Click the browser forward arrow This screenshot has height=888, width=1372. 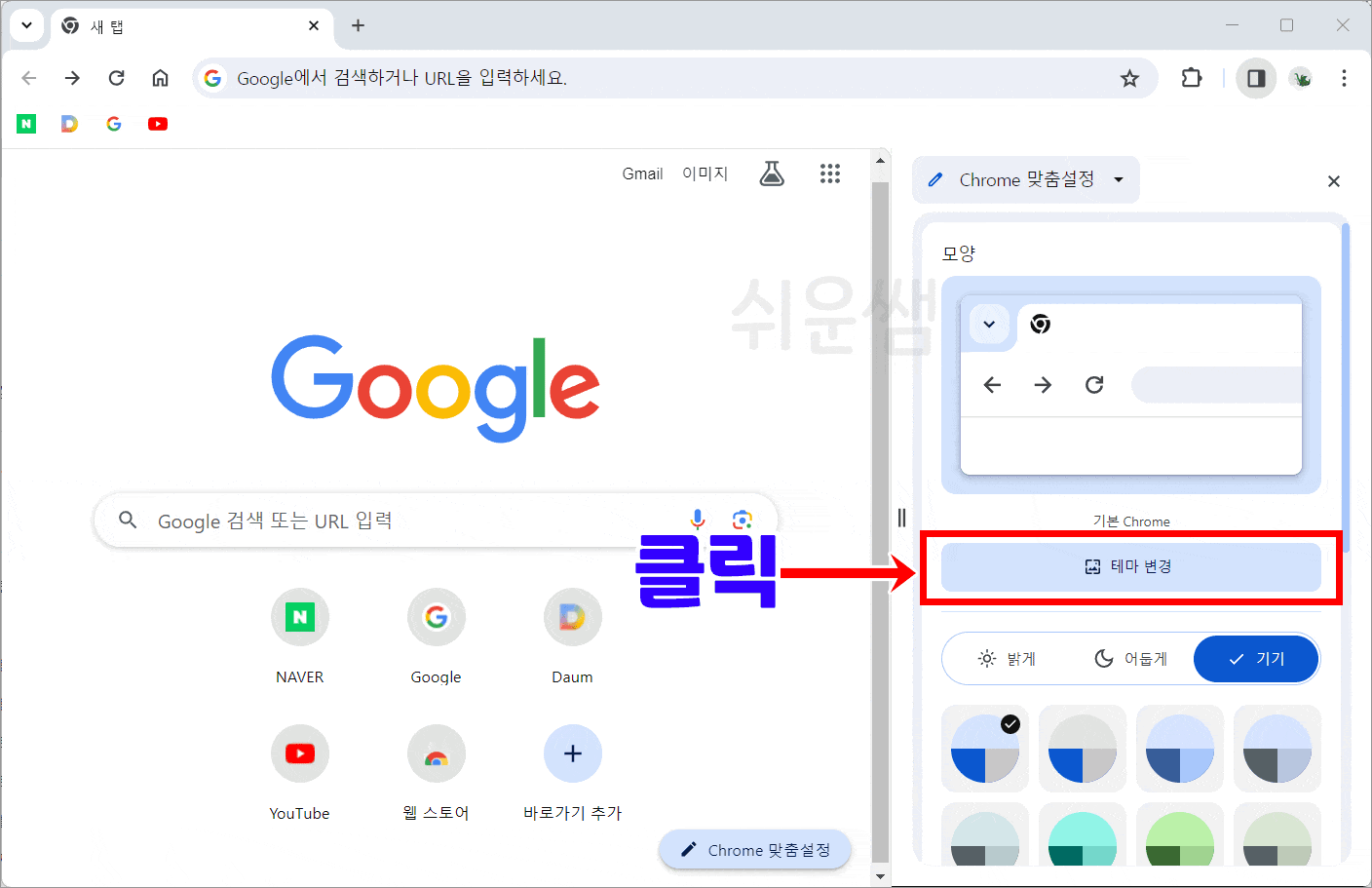(x=72, y=78)
